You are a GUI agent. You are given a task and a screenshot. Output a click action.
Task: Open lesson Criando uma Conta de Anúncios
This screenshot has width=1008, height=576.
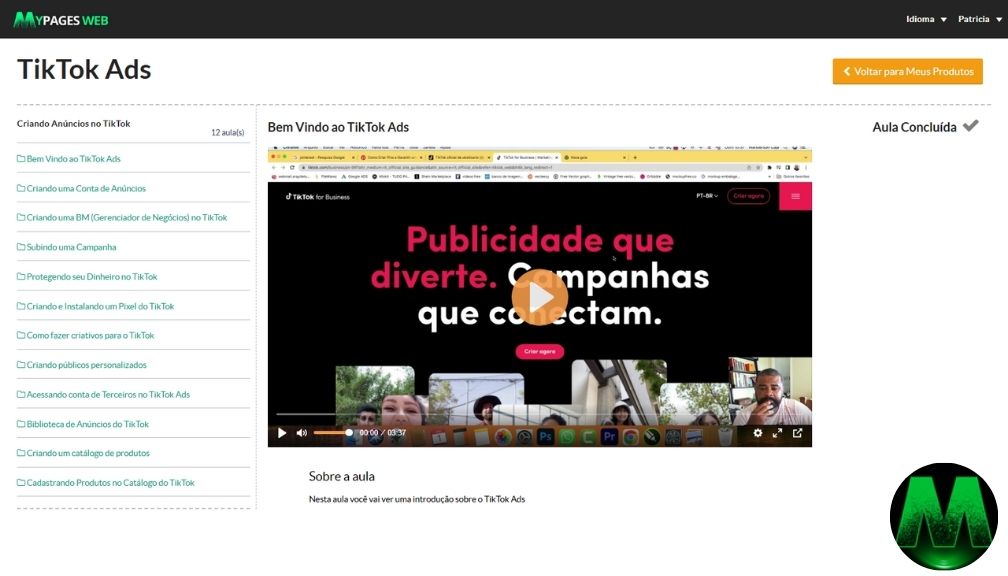pyautogui.click(x=86, y=188)
